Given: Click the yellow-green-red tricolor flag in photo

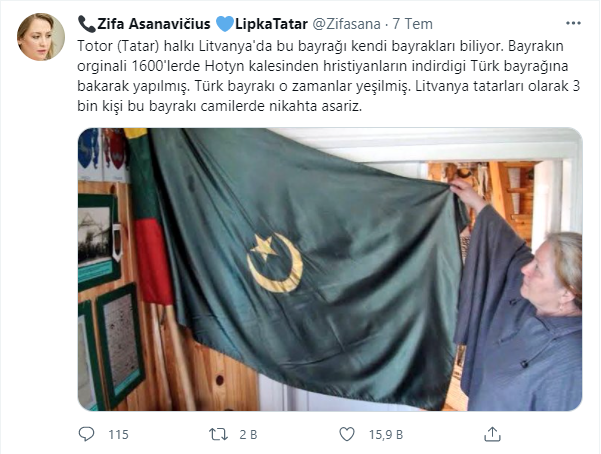Looking at the screenshot, I should pos(149,217).
